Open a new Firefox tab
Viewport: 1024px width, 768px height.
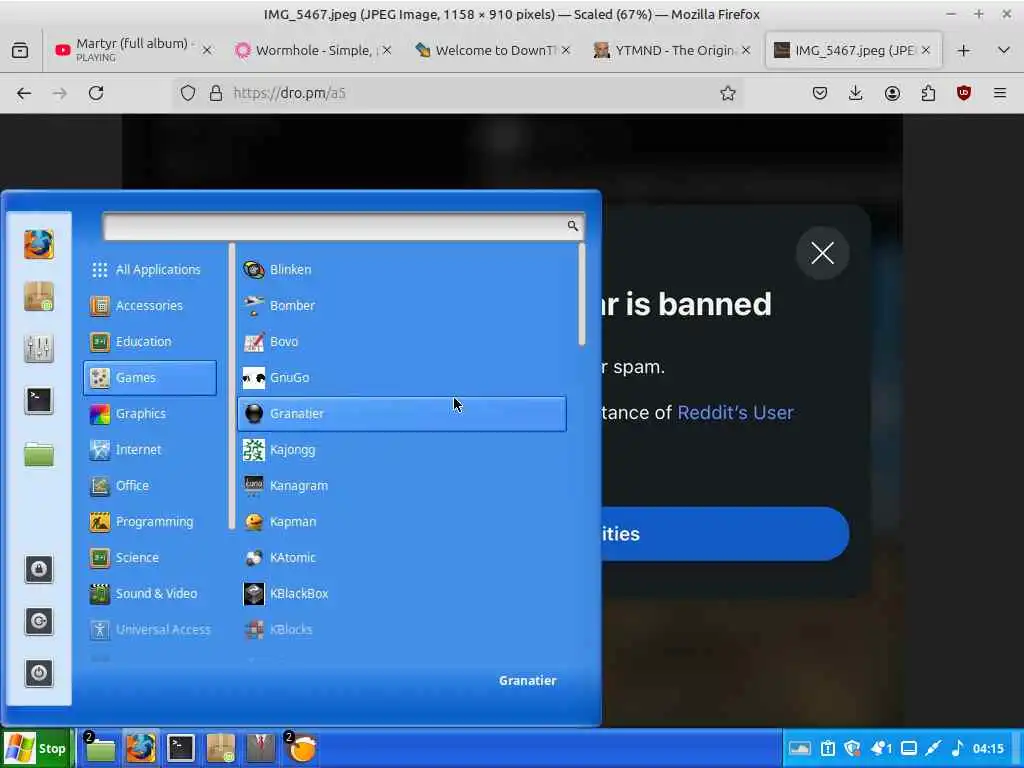[x=964, y=50]
